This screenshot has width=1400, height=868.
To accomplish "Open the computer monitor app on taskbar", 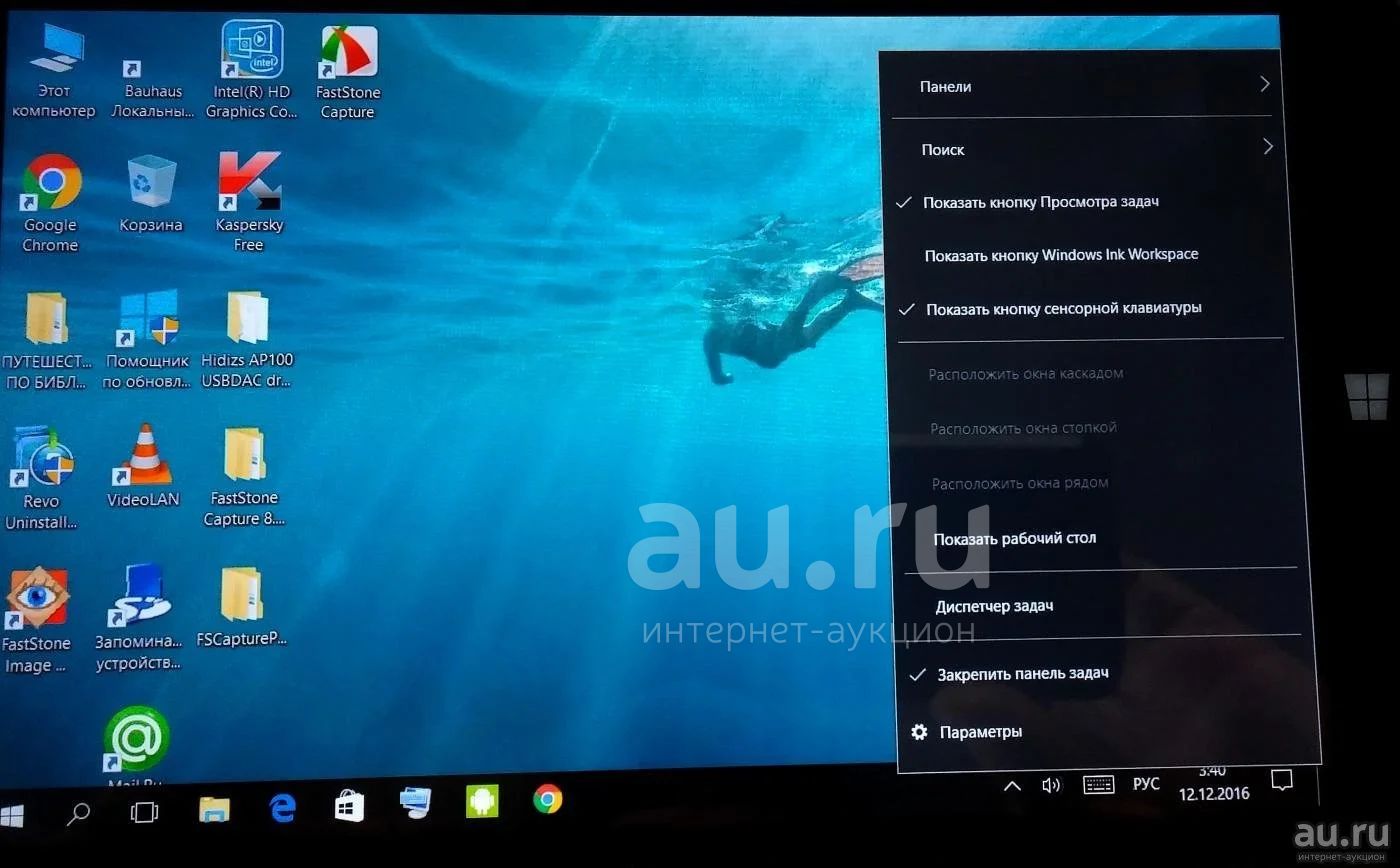I will point(415,802).
